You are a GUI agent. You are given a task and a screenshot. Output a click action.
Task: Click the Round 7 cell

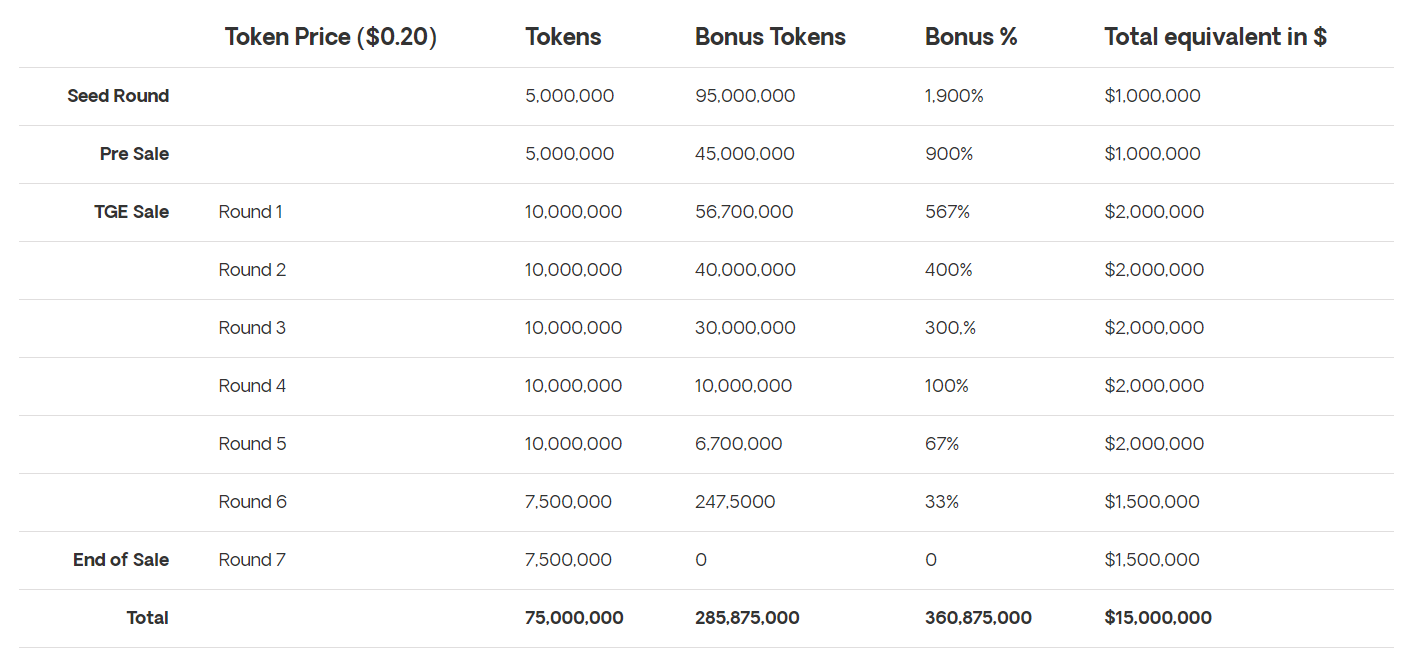252,560
